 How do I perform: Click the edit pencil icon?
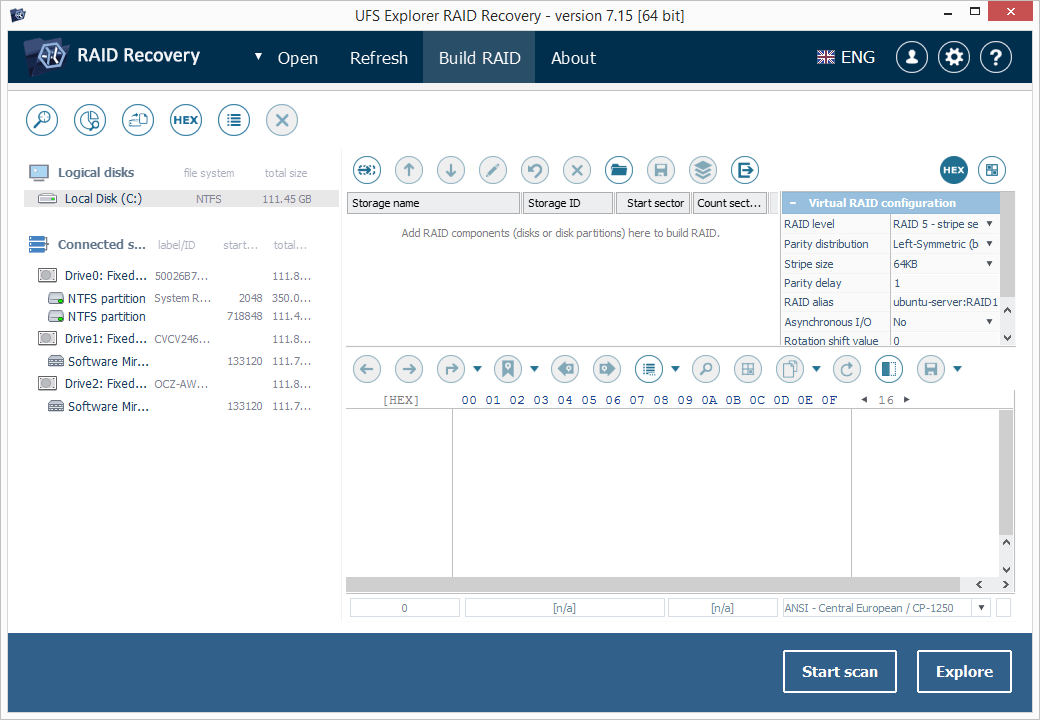coord(493,170)
